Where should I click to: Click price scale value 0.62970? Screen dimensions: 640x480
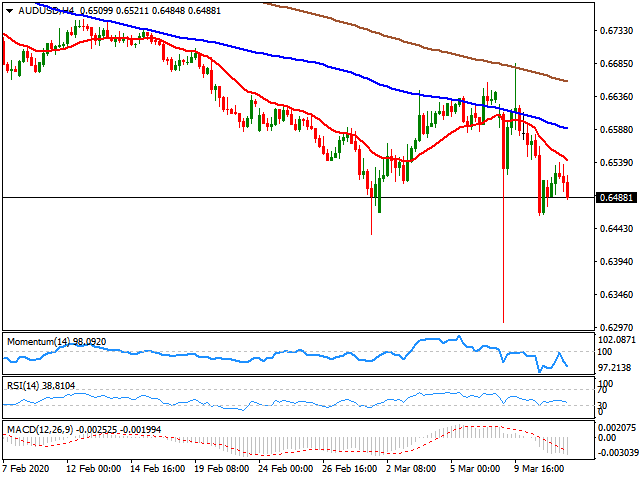click(x=616, y=328)
